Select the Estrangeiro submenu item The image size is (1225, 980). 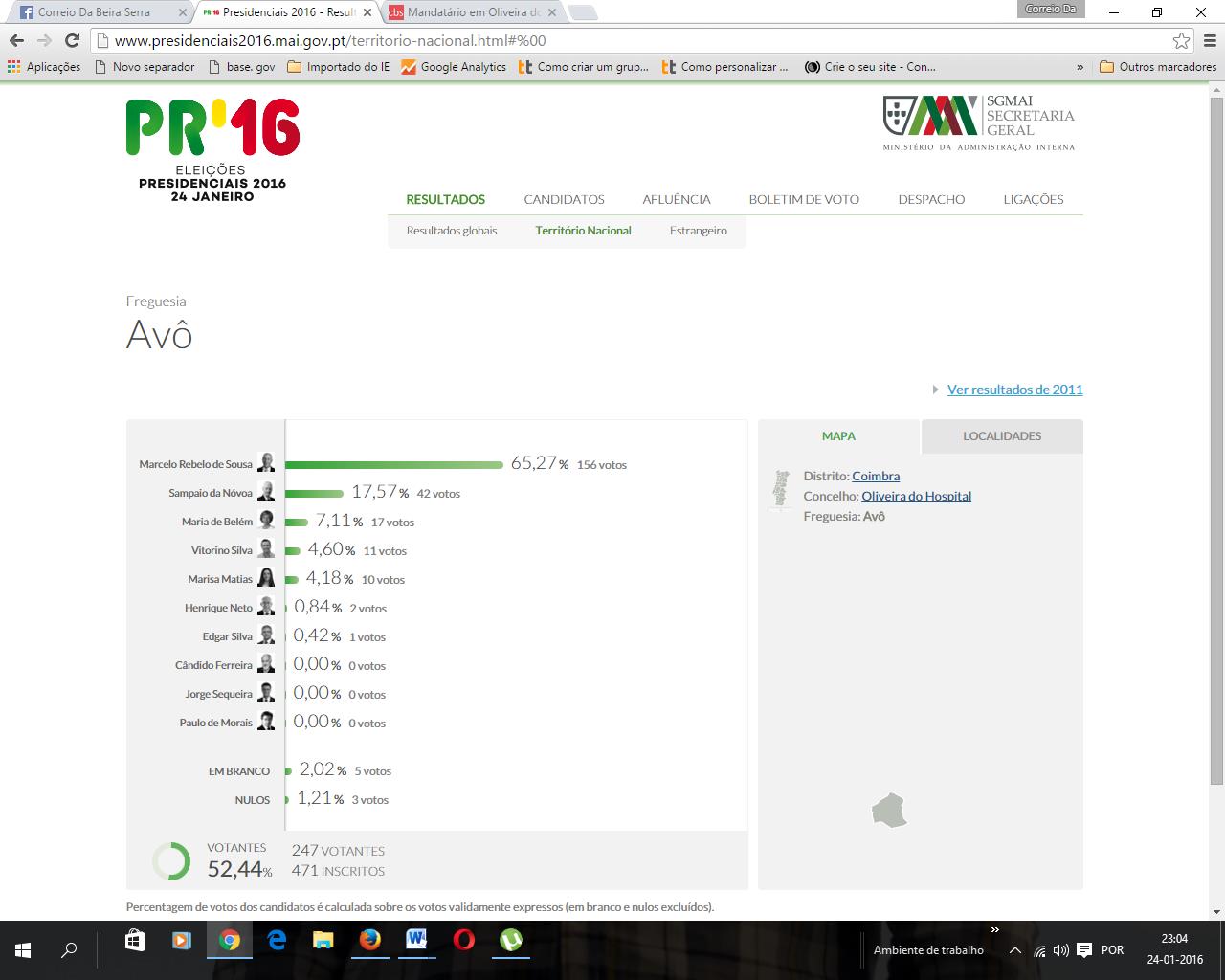[698, 231]
